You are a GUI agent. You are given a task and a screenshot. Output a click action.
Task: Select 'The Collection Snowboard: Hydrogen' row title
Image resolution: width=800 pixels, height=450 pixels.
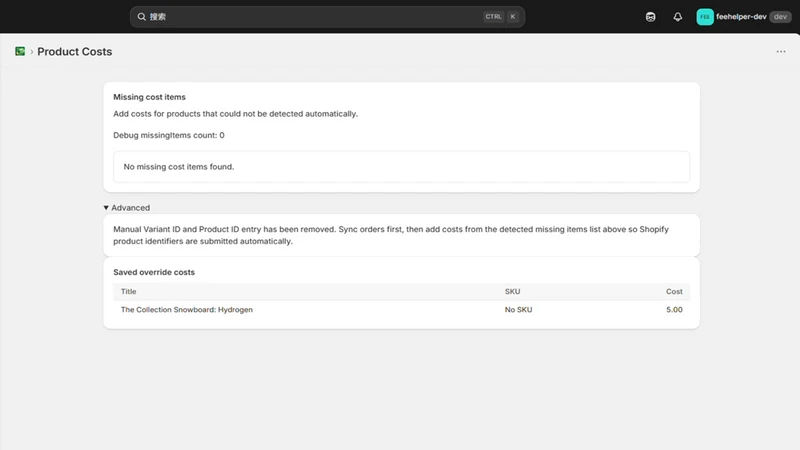point(187,310)
